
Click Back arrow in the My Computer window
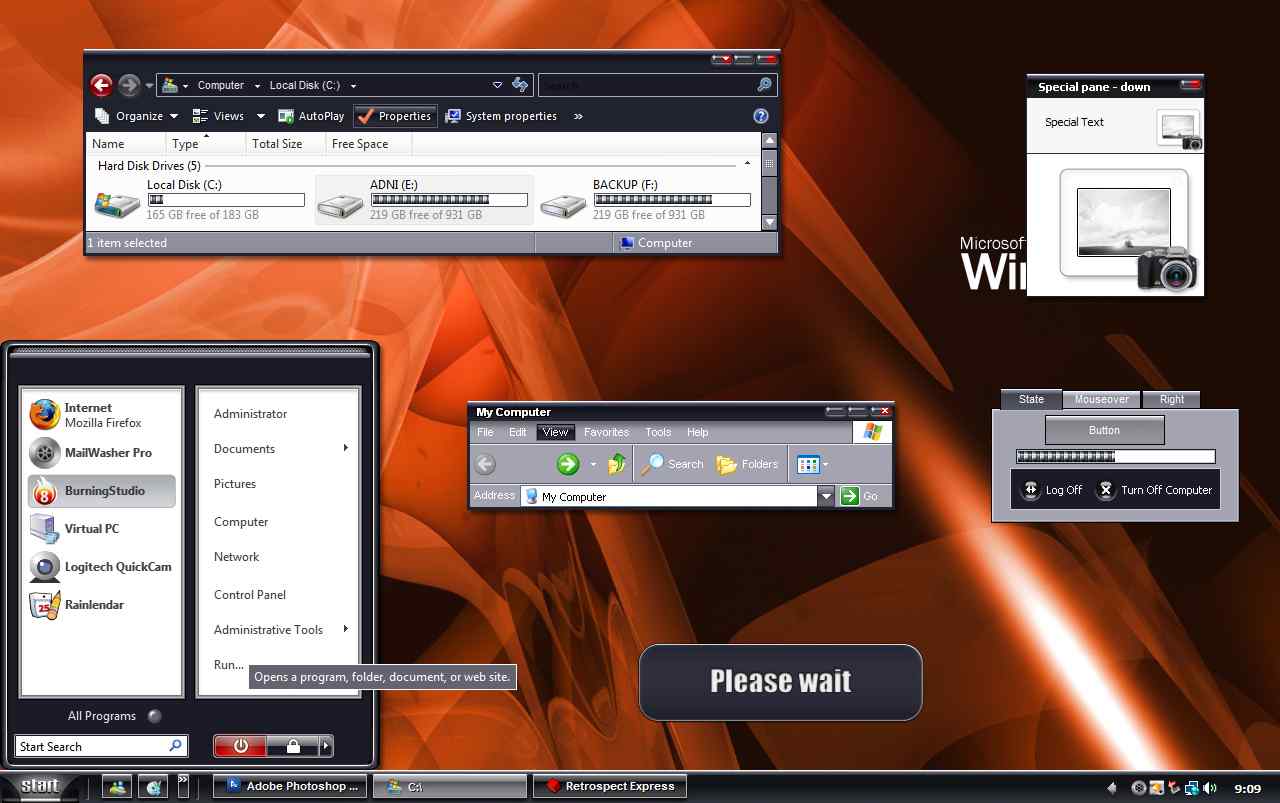(x=485, y=464)
